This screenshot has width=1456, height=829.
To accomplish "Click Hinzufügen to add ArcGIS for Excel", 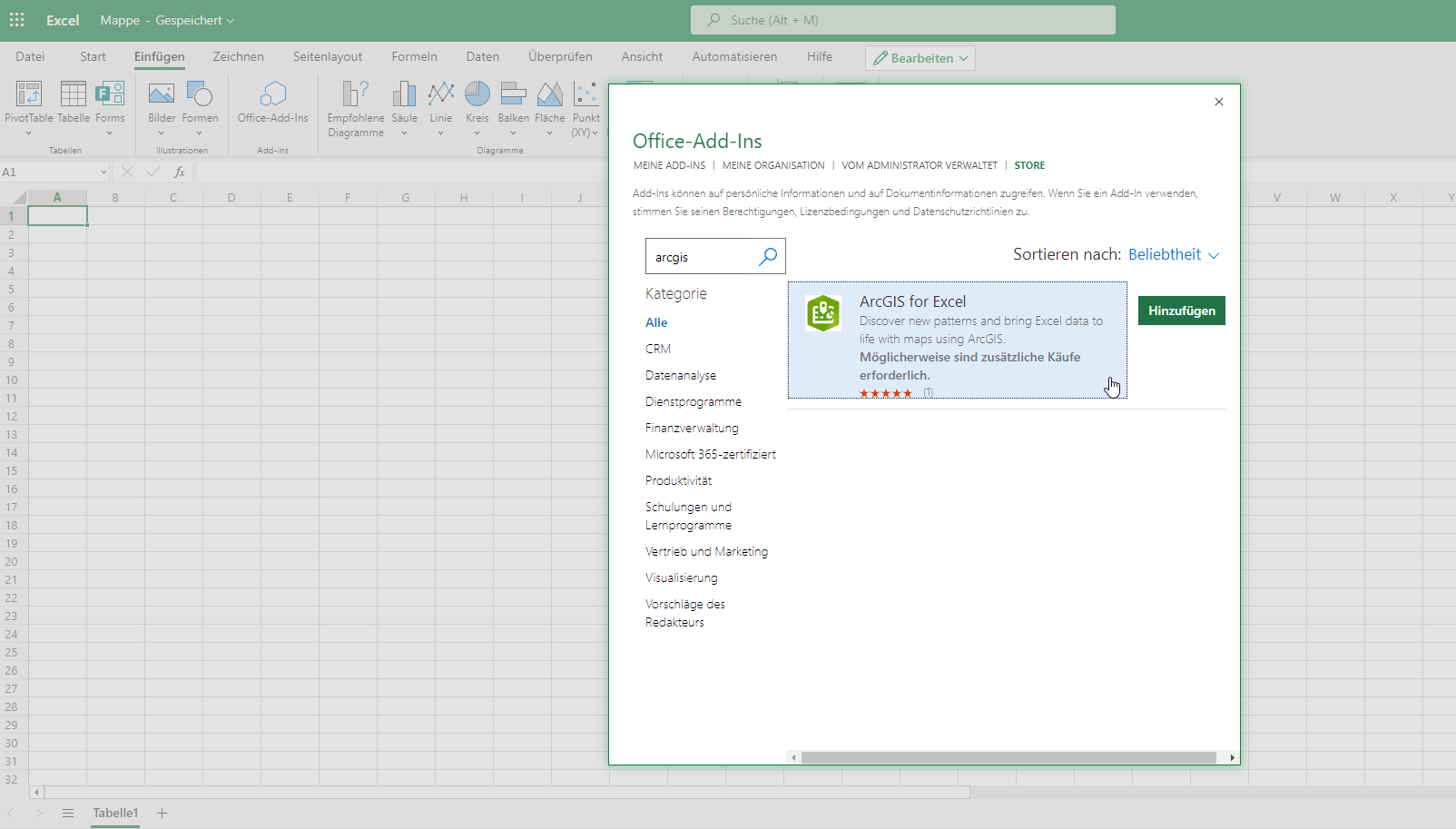I will [1181, 310].
